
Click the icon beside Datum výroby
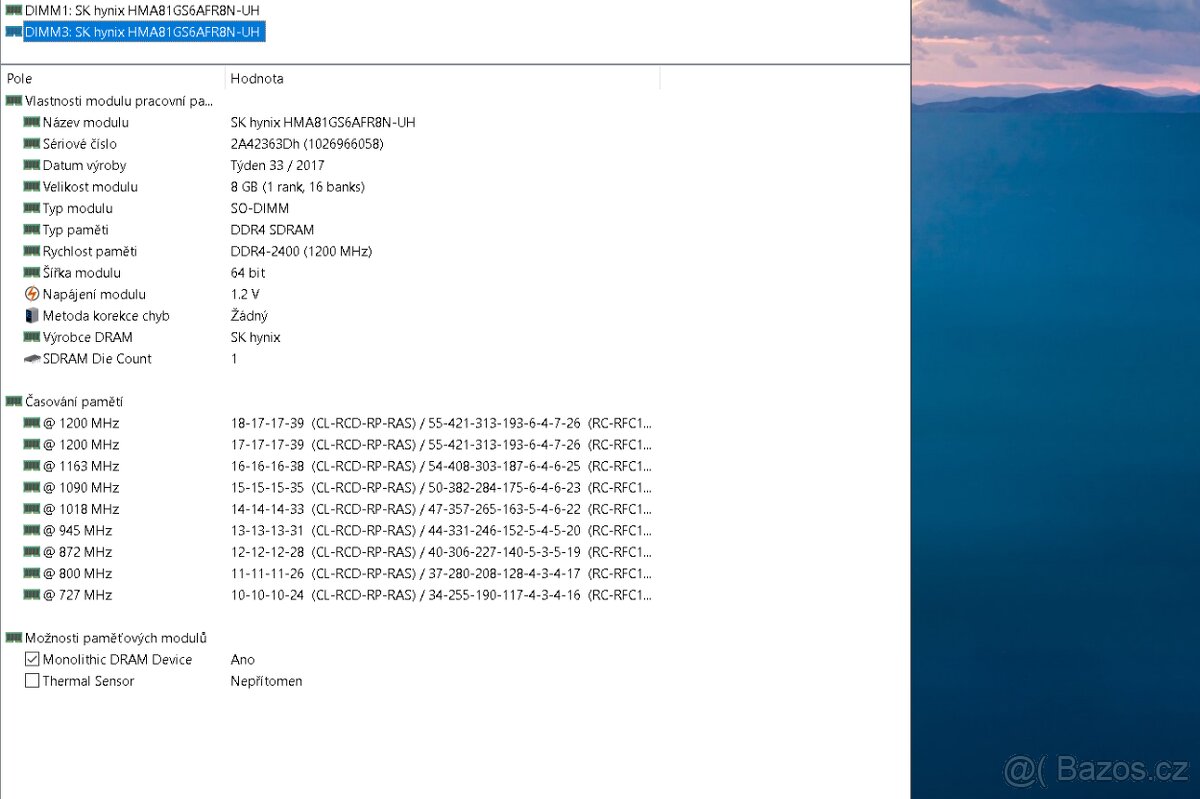31,165
